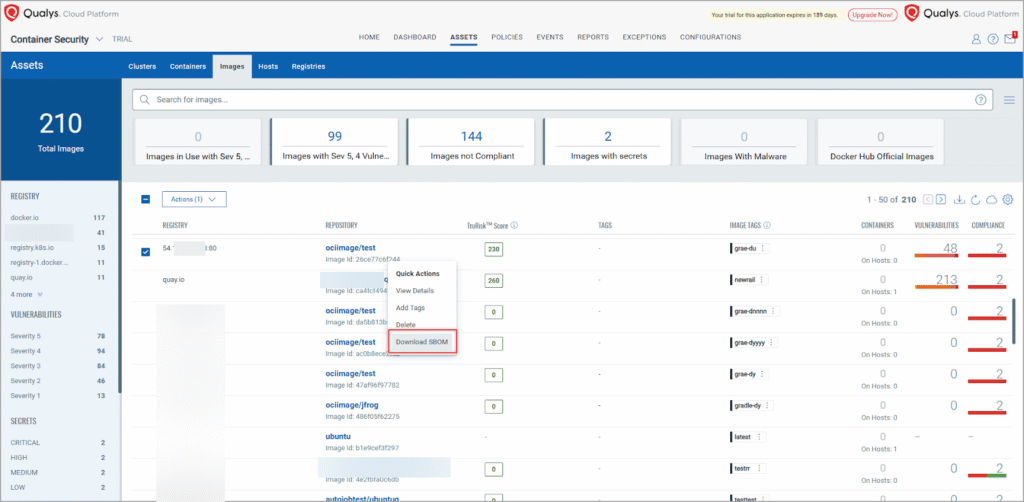Click the TruRisk Score info icon

pyautogui.click(x=515, y=225)
